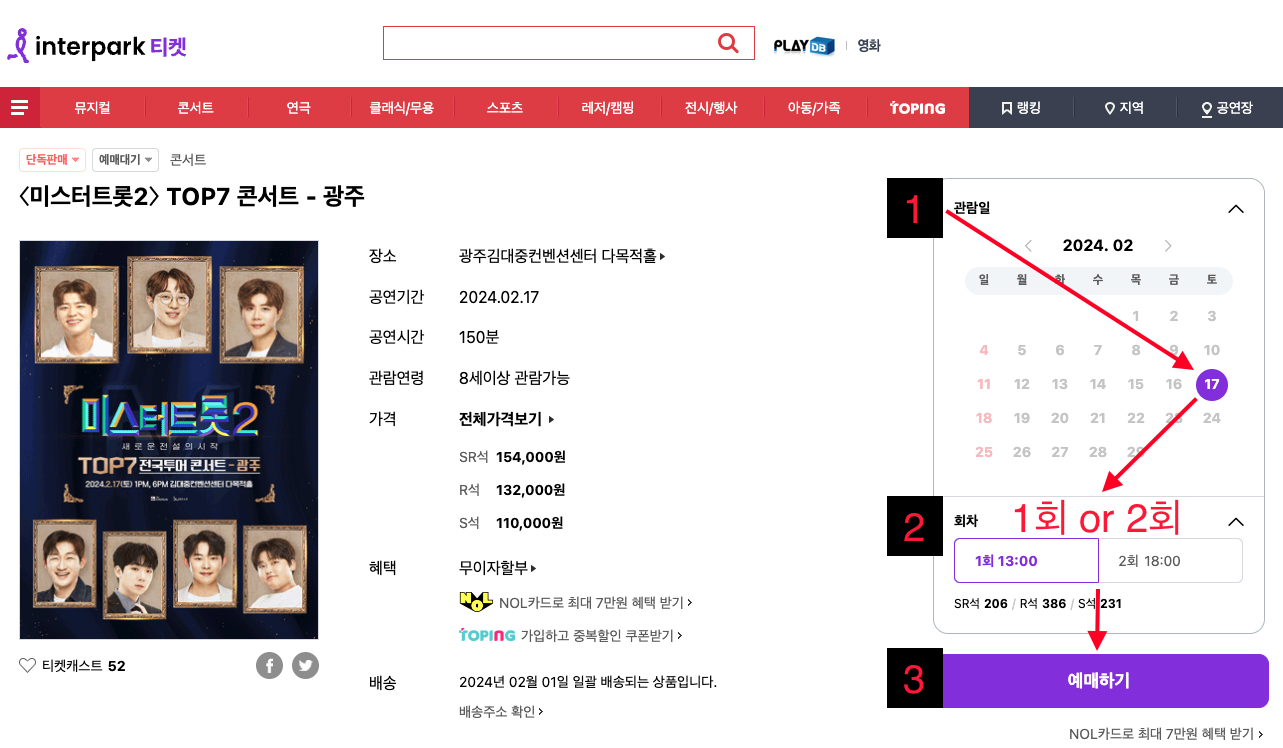1283x748 pixels.
Task: Open the 영화 link in header
Action: pyautogui.click(x=869, y=45)
